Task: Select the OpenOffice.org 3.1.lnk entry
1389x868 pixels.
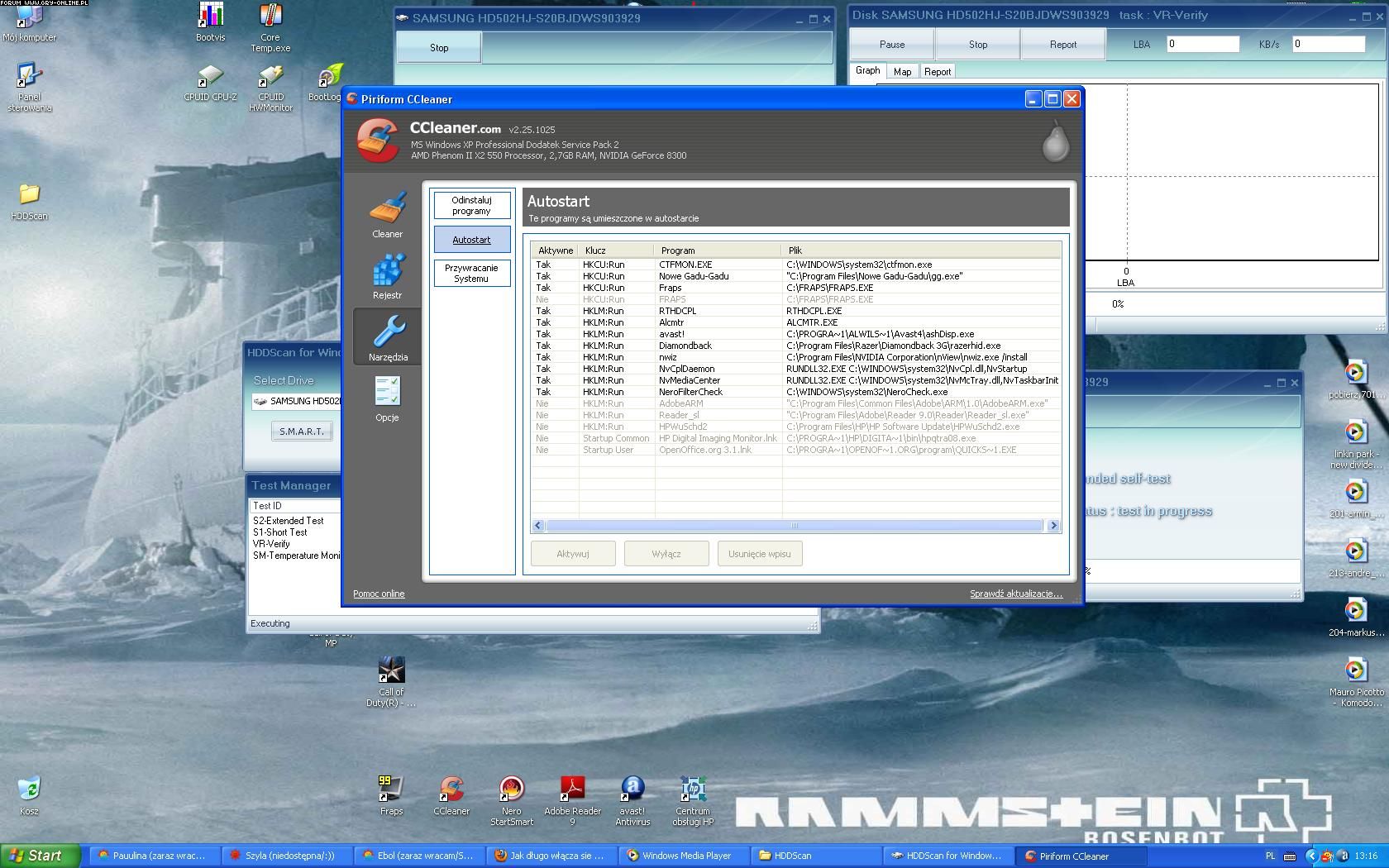Action: pyautogui.click(x=796, y=450)
